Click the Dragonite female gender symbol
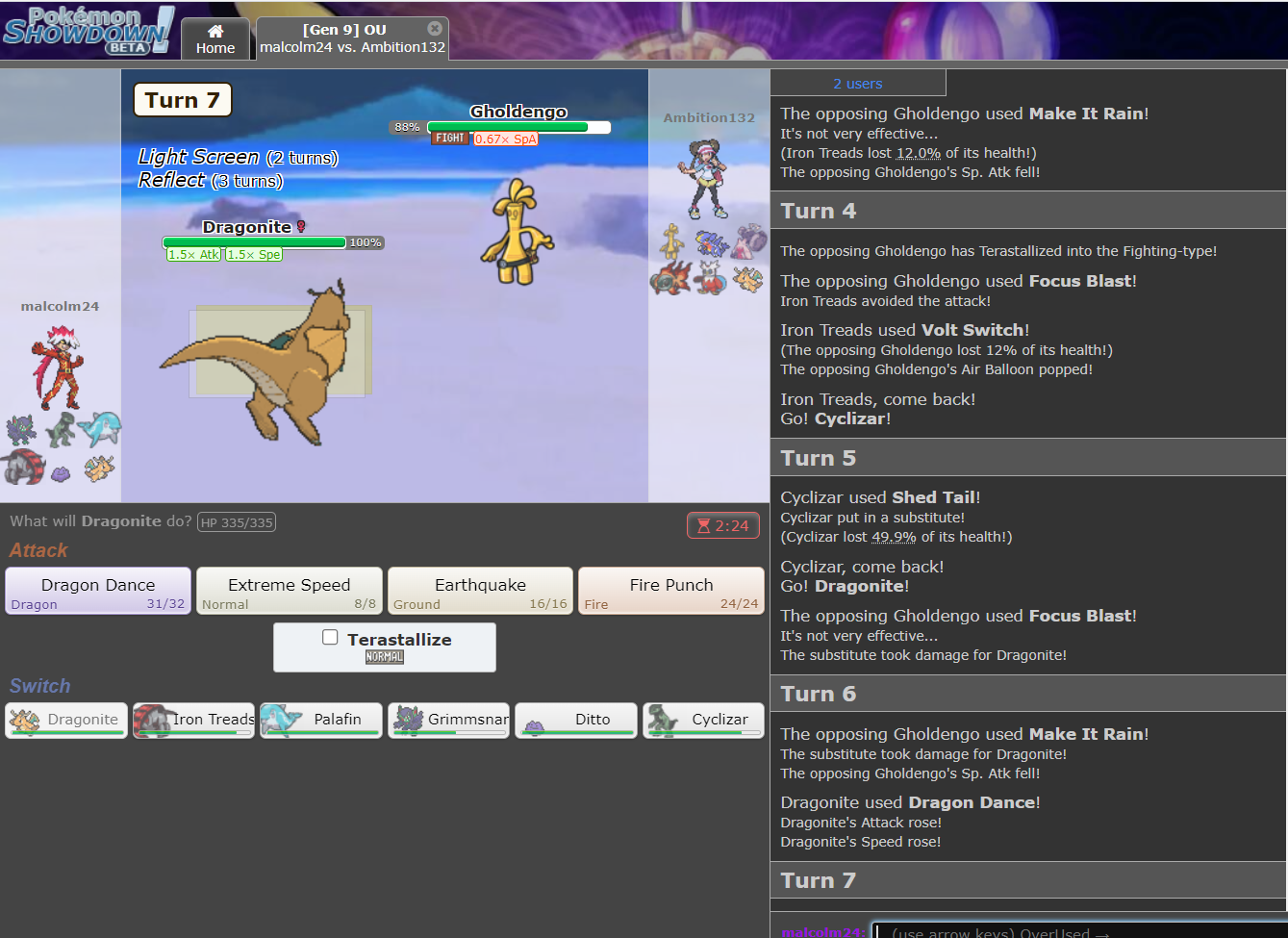The width and height of the screenshot is (1288, 938). point(301,227)
